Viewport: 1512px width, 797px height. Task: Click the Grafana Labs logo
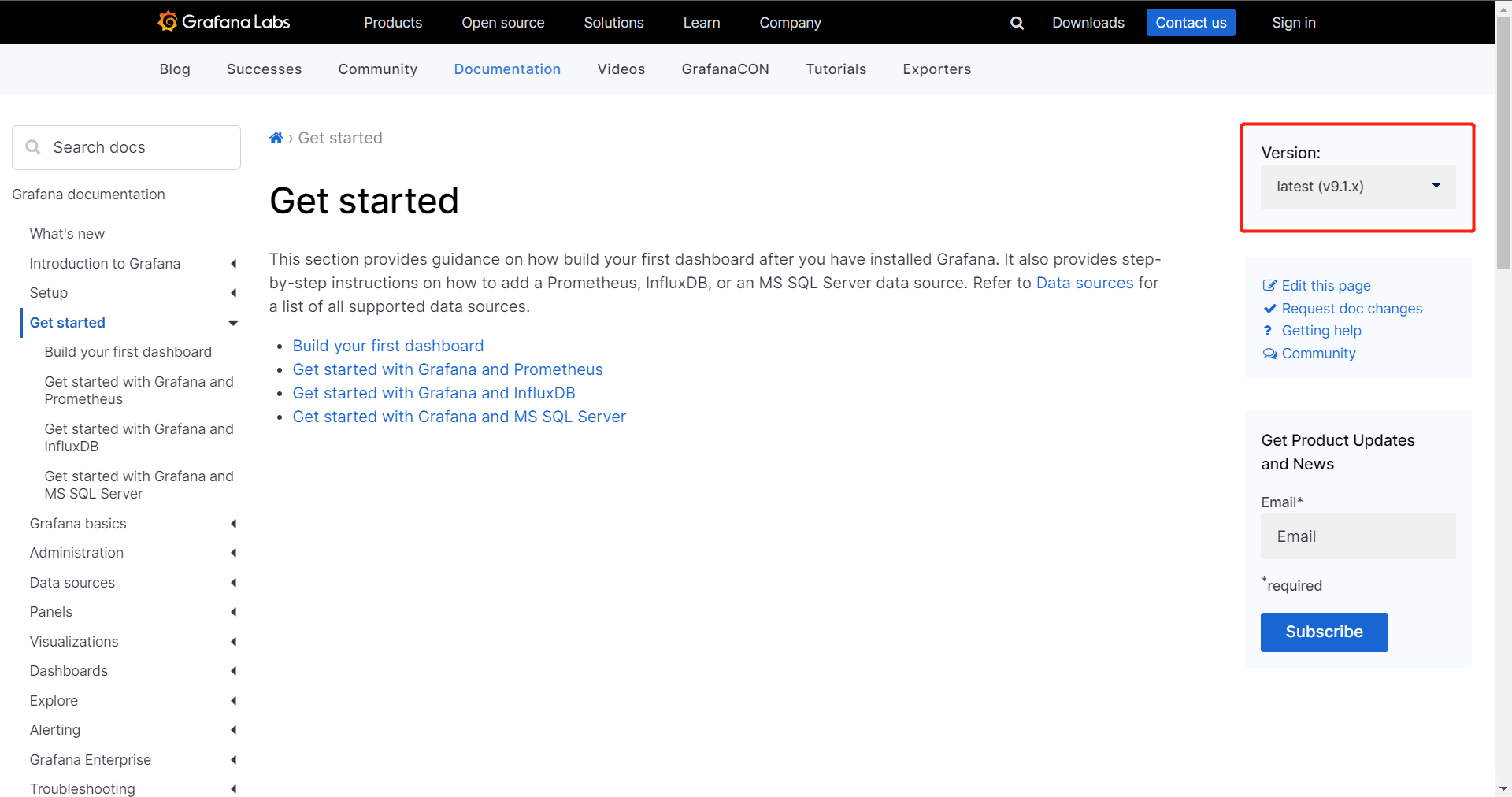[224, 22]
